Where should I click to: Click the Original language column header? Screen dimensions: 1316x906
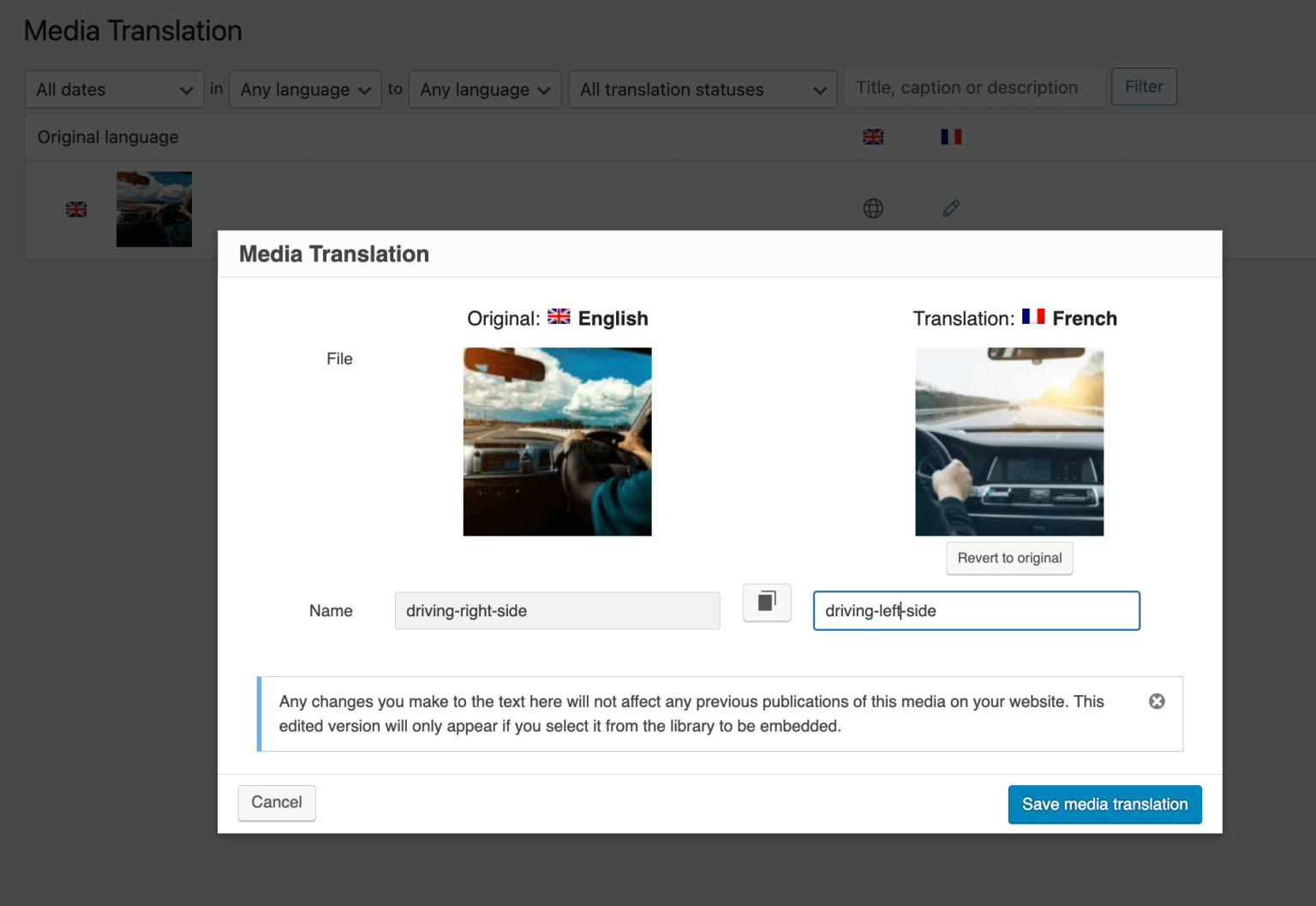click(x=107, y=136)
